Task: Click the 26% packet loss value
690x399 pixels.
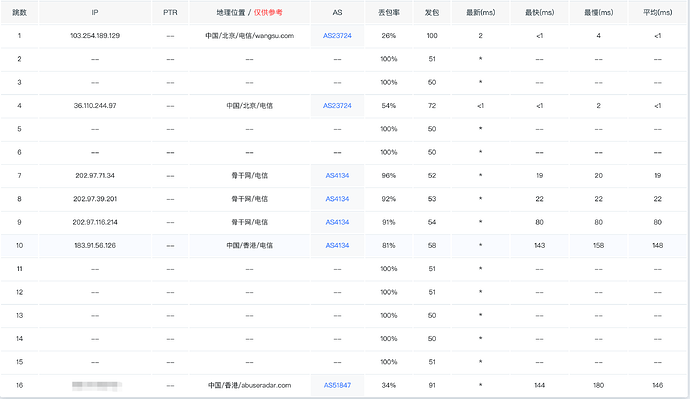Action: tap(389, 36)
